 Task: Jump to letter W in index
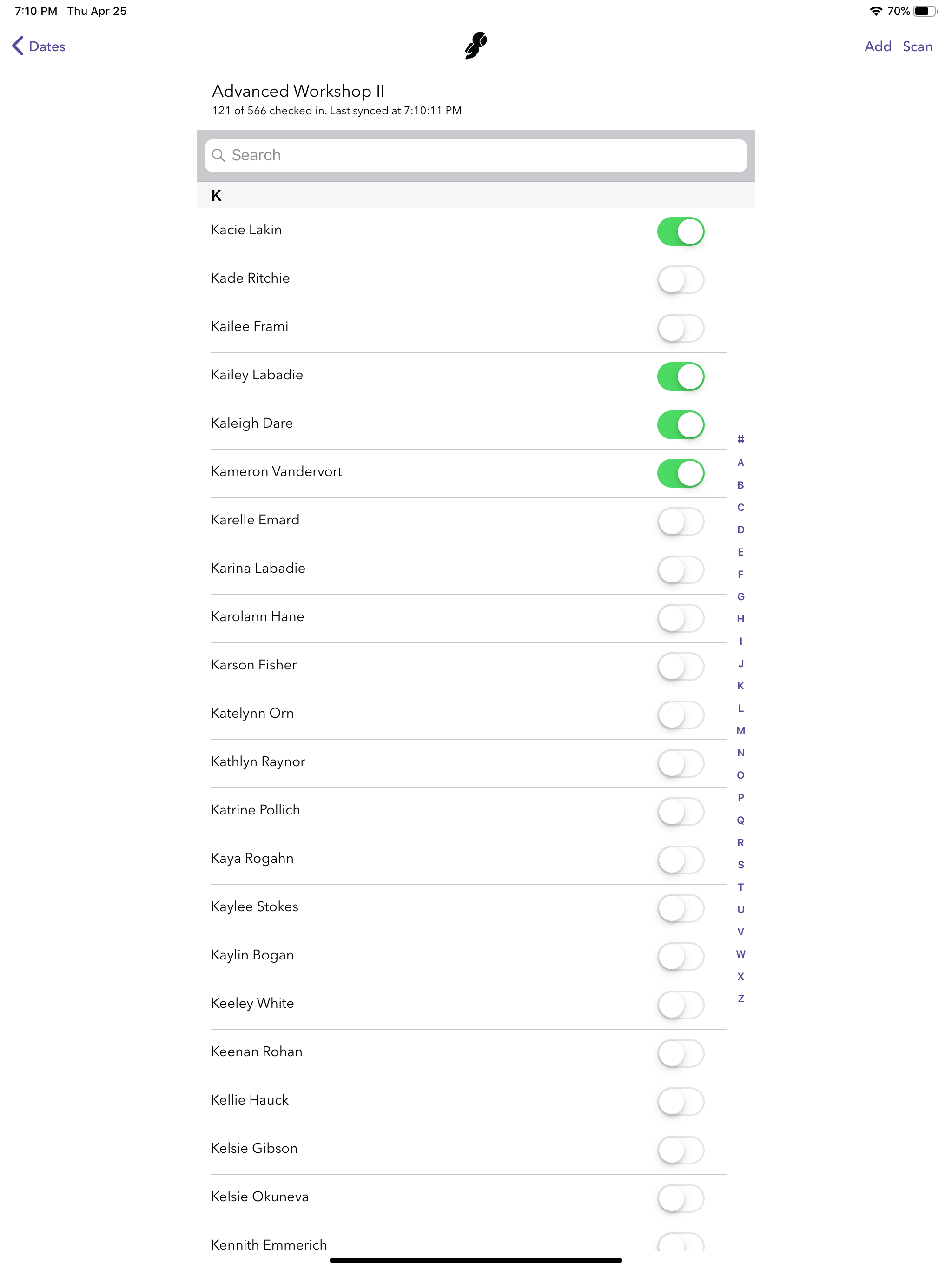(x=740, y=953)
